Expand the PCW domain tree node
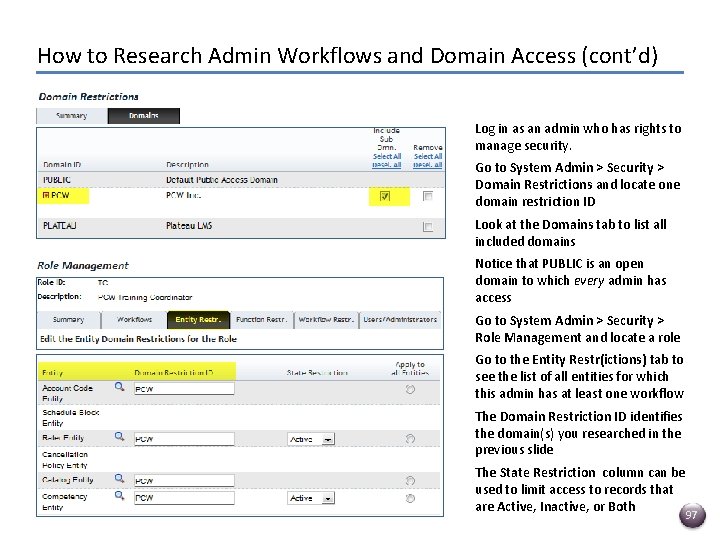 [45, 195]
